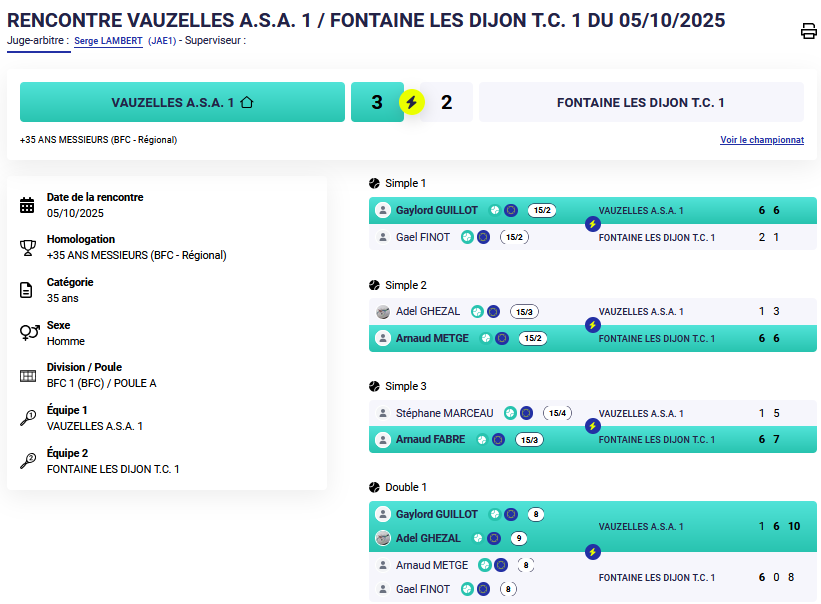Click the 15/2 ranking badge for Gaylord GUILLOT
The width and height of the screenshot is (821, 604).
[542, 211]
